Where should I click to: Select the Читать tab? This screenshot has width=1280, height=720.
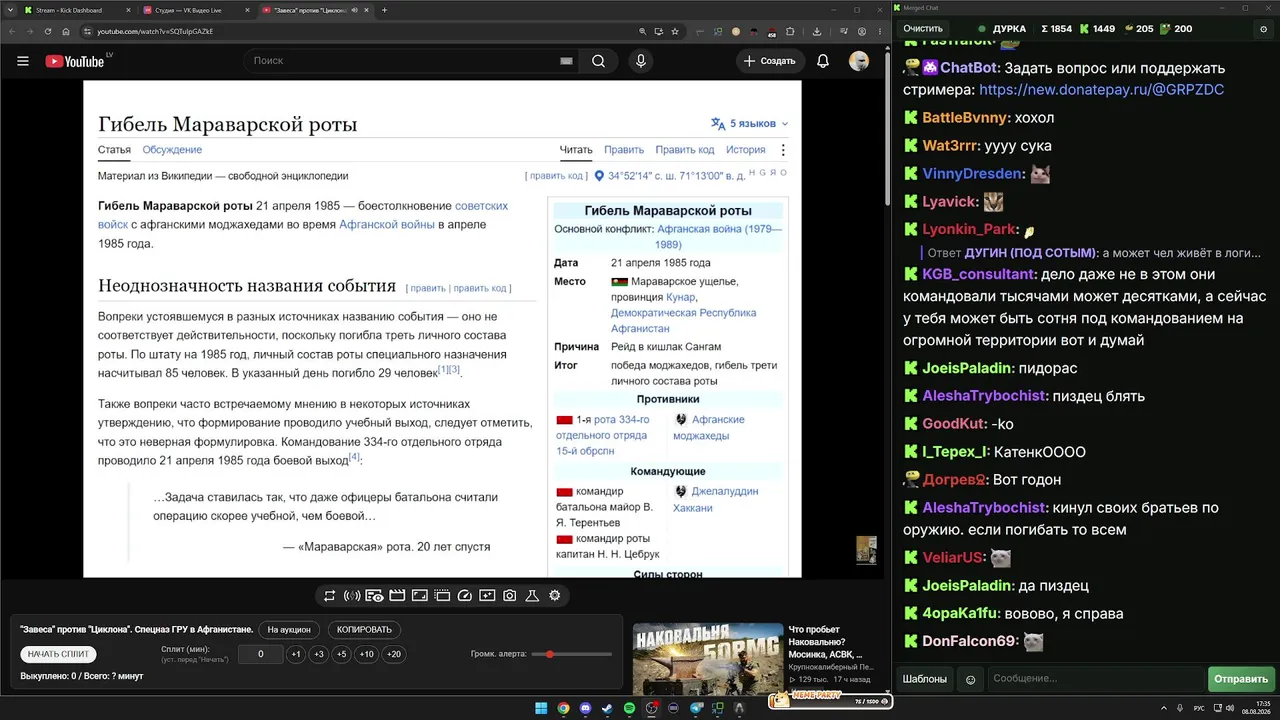(x=576, y=150)
